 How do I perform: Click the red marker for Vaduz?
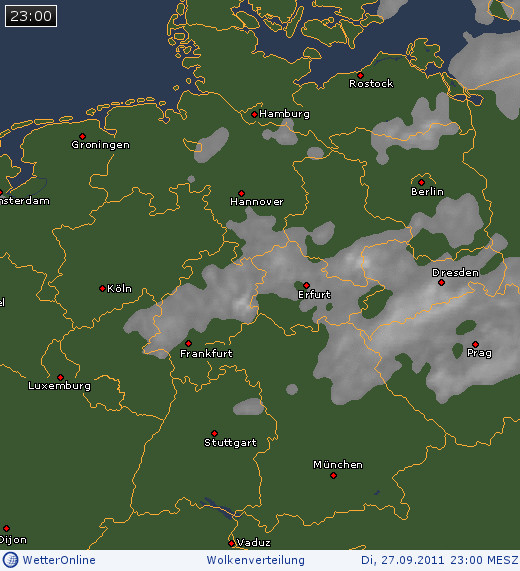coord(231,543)
